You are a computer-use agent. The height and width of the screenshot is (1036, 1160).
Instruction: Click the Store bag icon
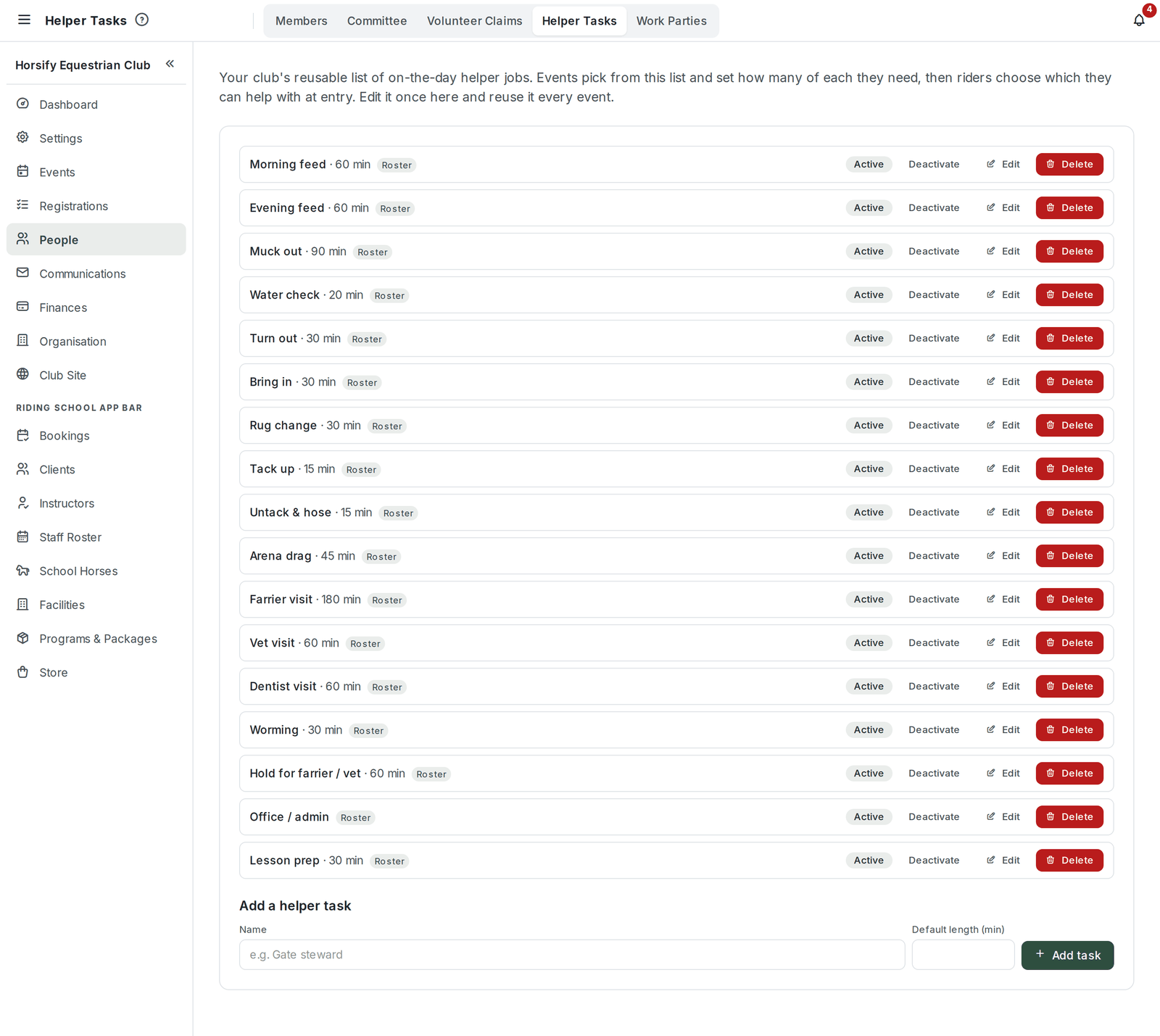click(23, 672)
